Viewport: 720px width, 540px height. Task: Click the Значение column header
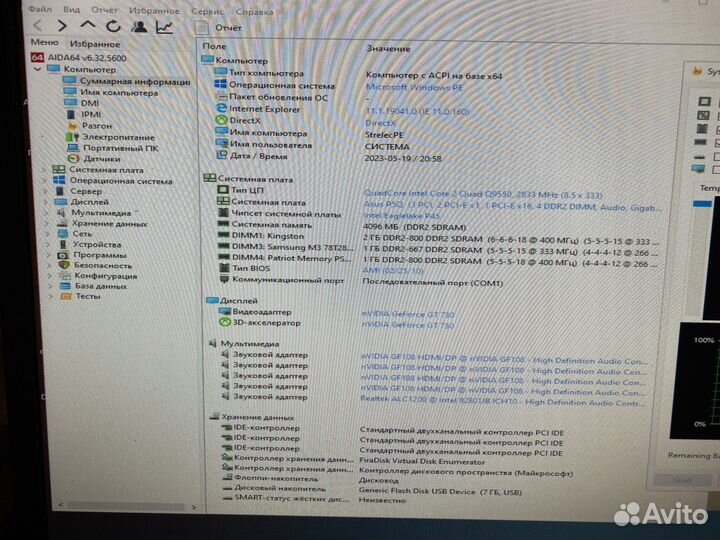click(388, 48)
